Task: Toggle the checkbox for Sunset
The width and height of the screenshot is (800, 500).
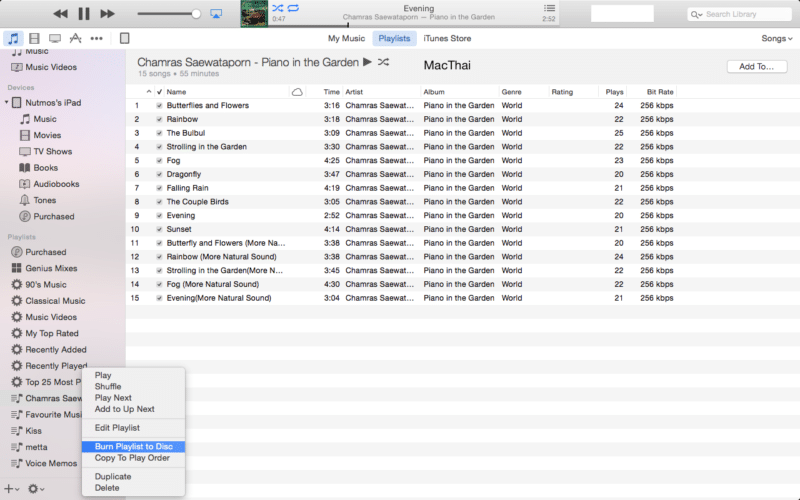Action: pyautogui.click(x=159, y=229)
